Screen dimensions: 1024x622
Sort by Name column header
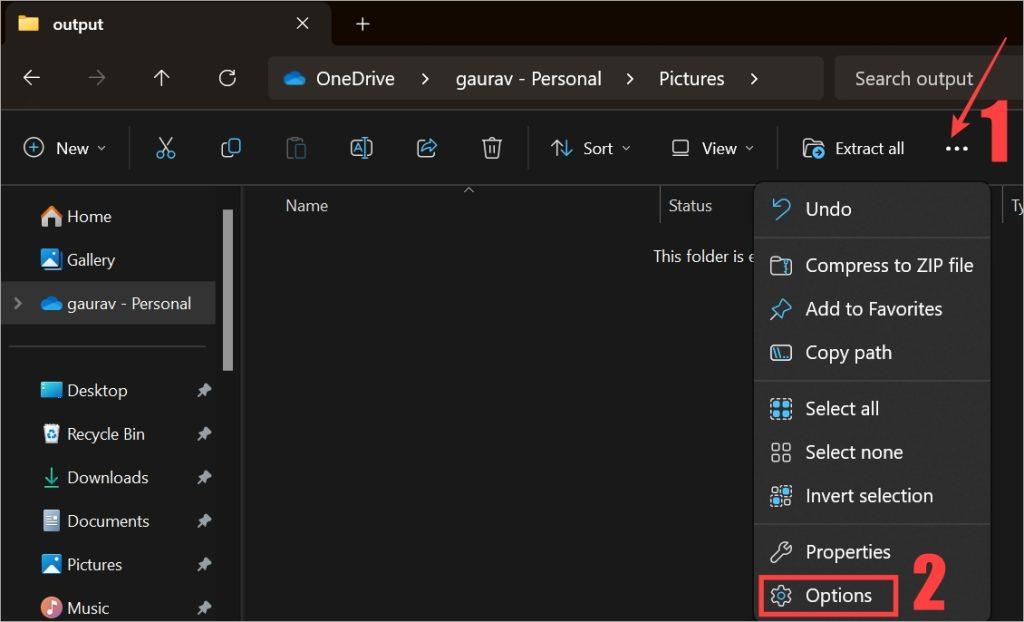coord(306,206)
